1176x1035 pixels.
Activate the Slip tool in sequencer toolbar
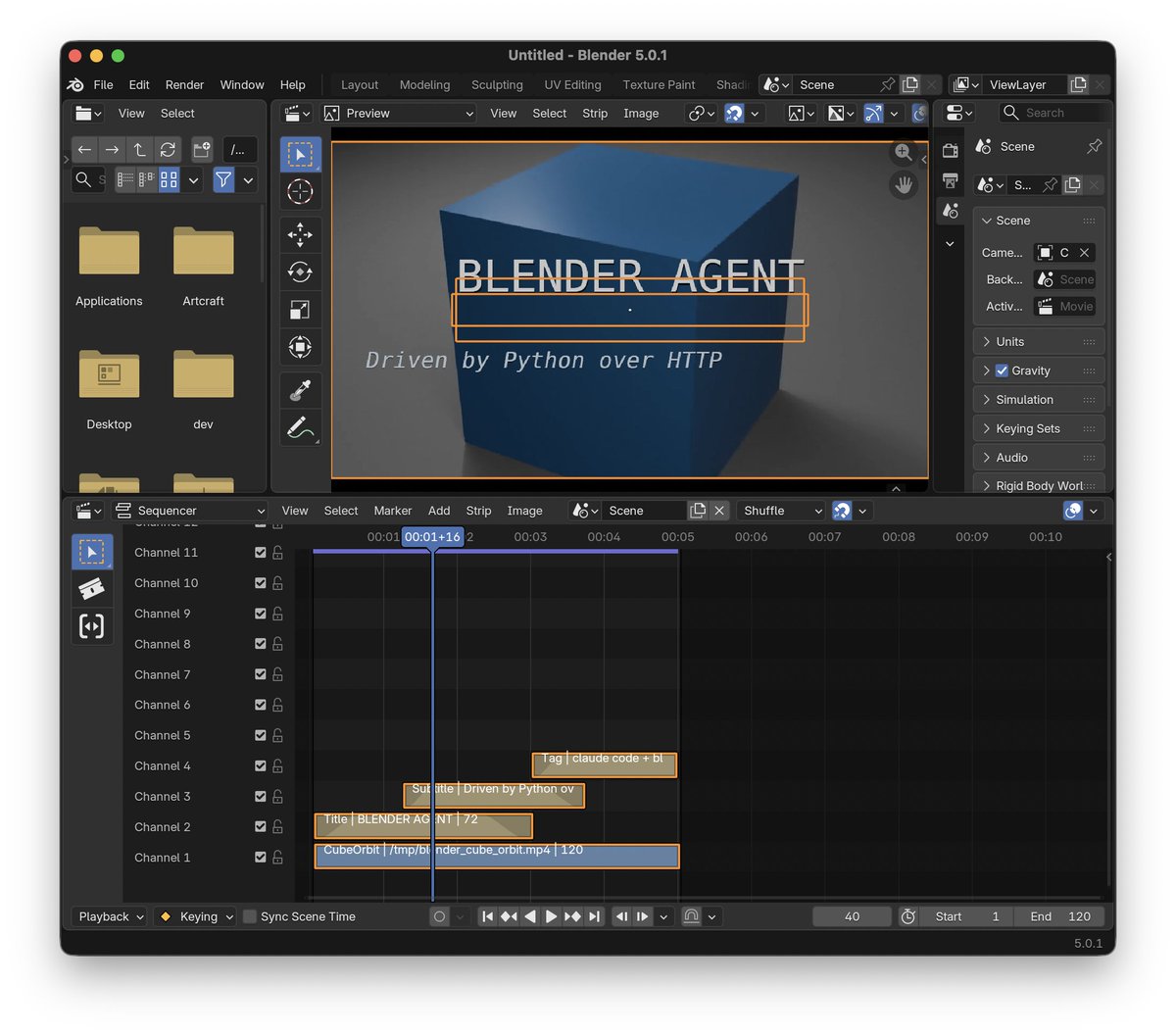click(x=91, y=626)
